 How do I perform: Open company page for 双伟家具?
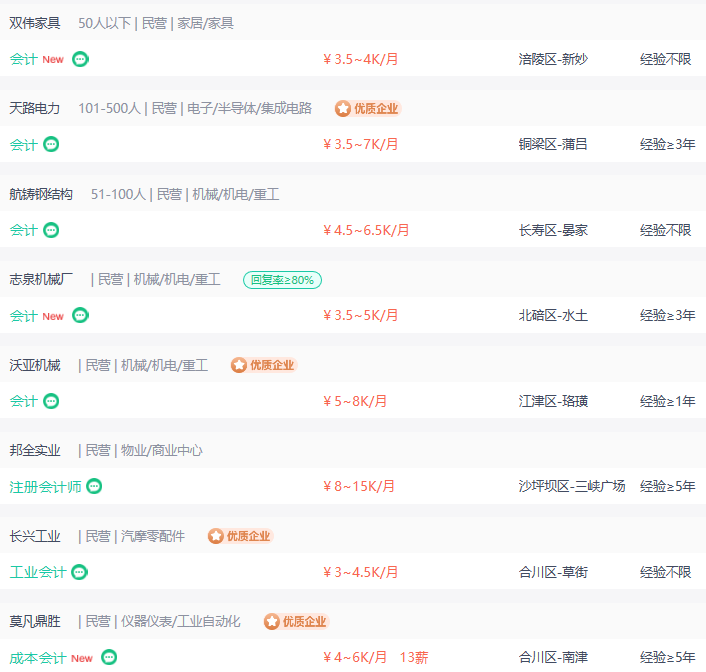[35, 23]
